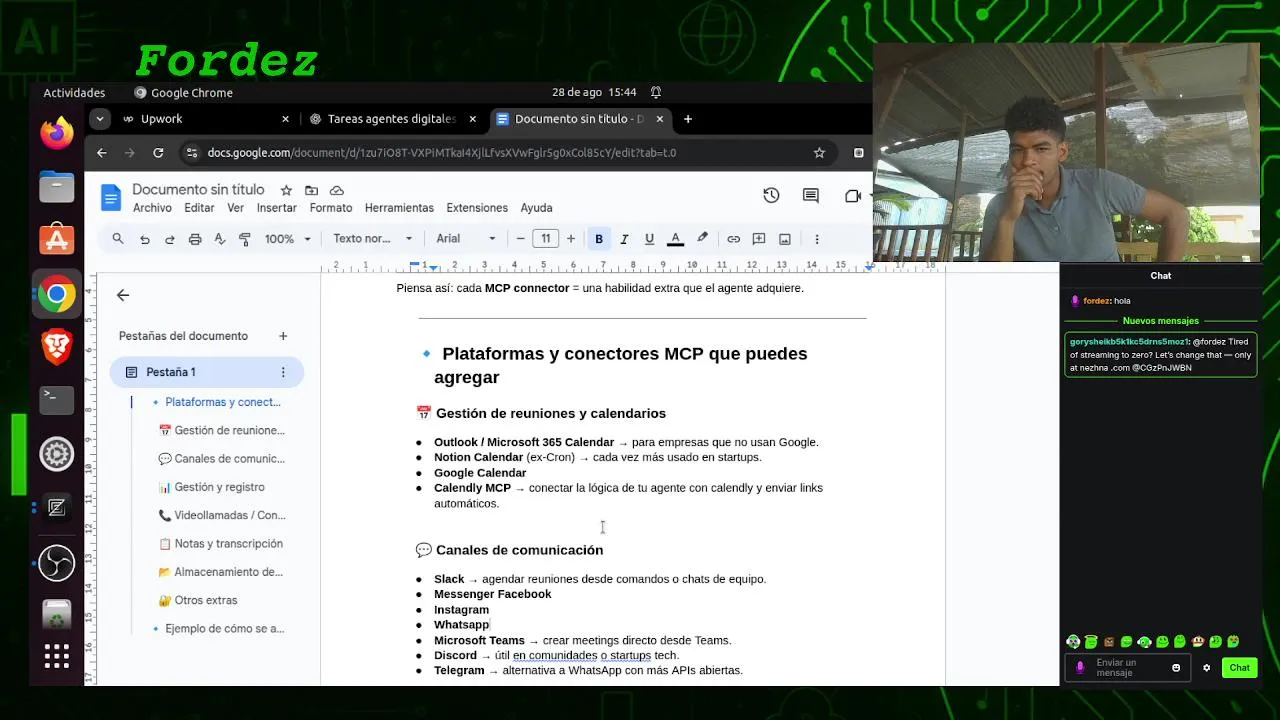Start a video call from the camera icon

(x=853, y=196)
